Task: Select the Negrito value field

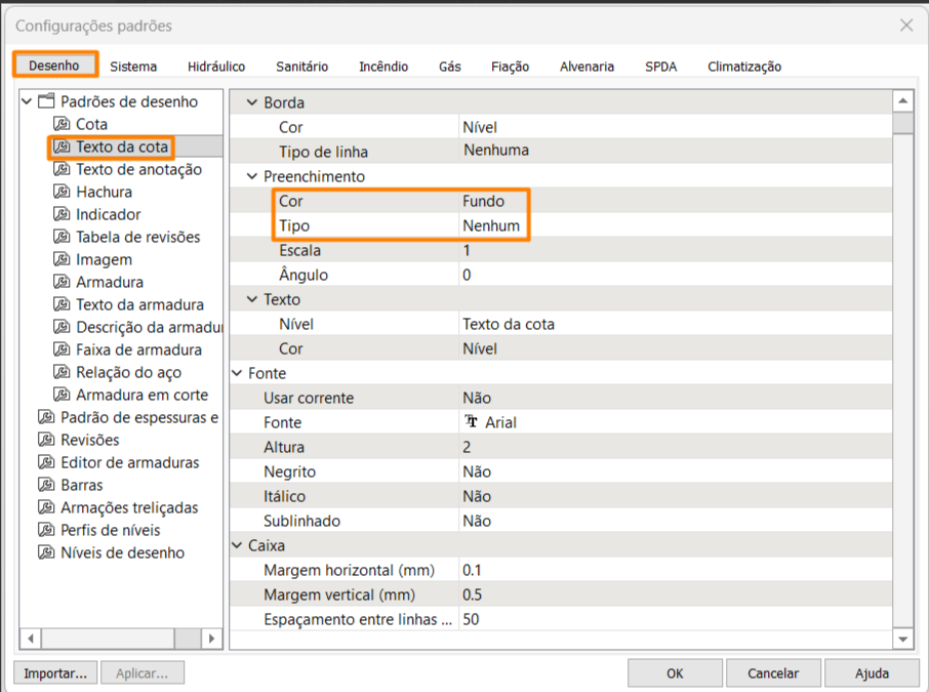Action: click(x=674, y=472)
